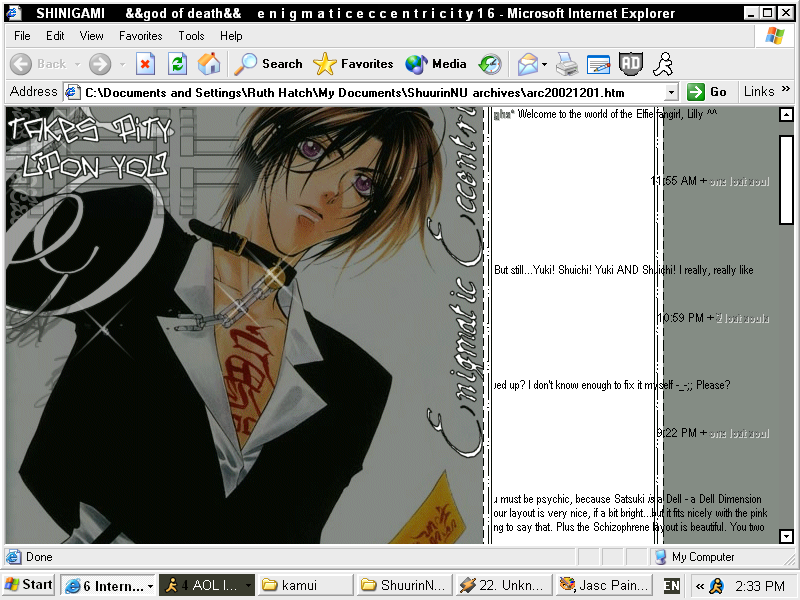Open the Help menu
The image size is (800, 600).
[x=231, y=36]
